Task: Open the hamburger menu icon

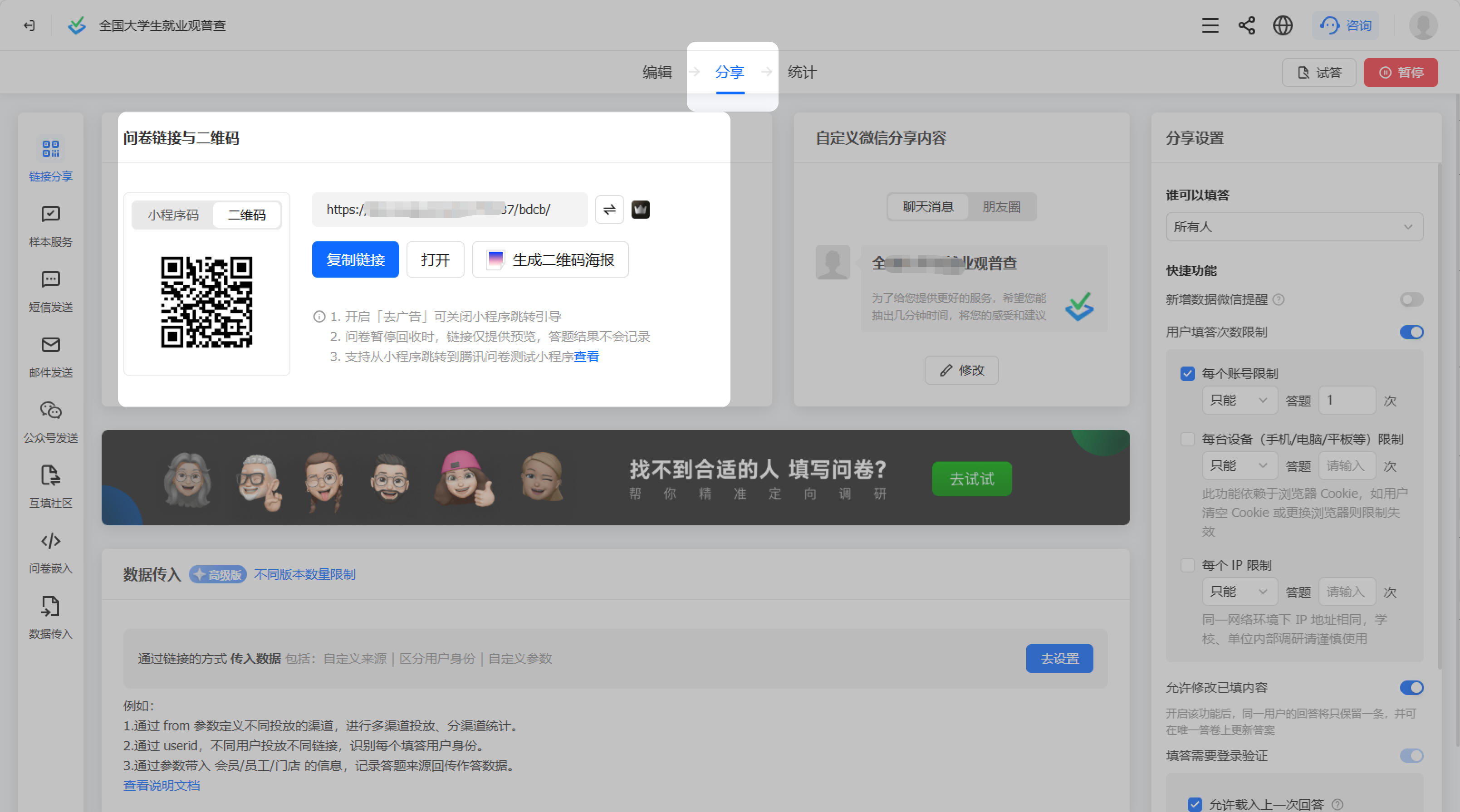Action: pyautogui.click(x=1210, y=25)
